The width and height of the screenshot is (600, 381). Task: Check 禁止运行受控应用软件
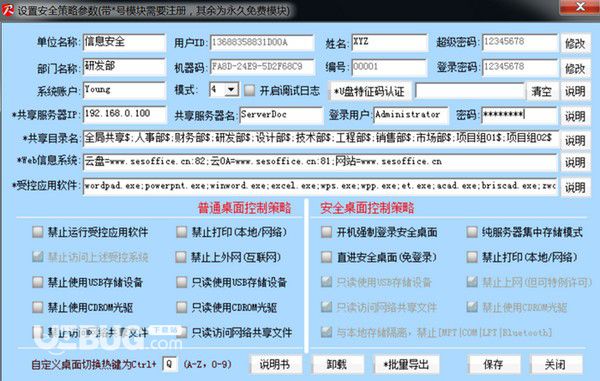[x=38, y=232]
